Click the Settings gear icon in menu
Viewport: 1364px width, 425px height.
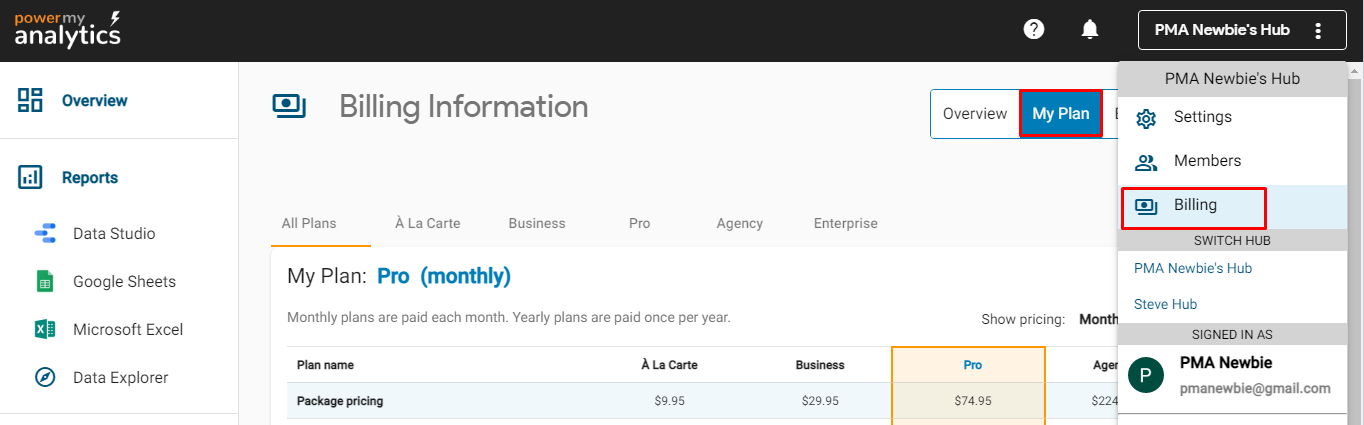tap(1146, 118)
